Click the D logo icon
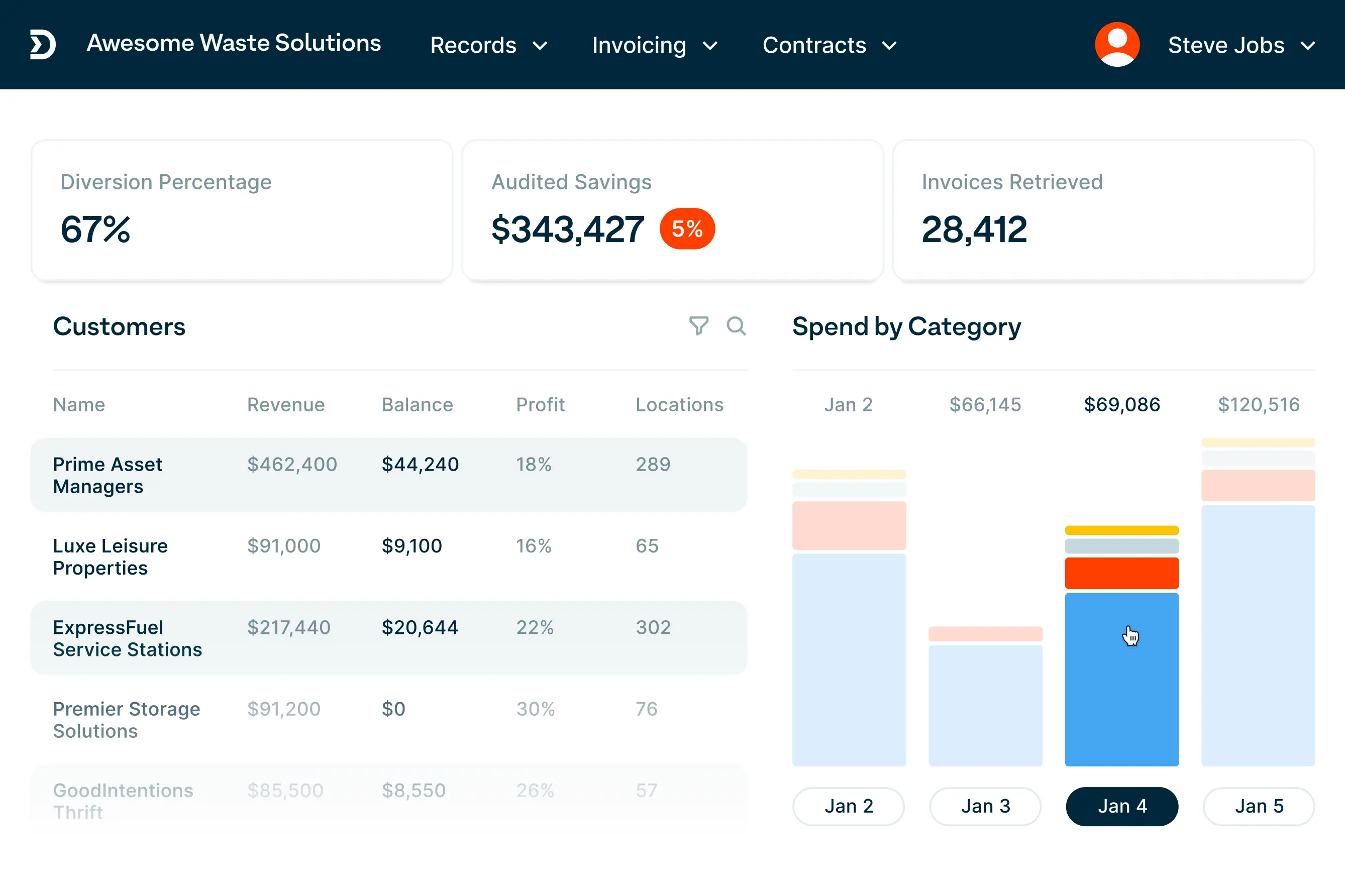 (x=43, y=45)
